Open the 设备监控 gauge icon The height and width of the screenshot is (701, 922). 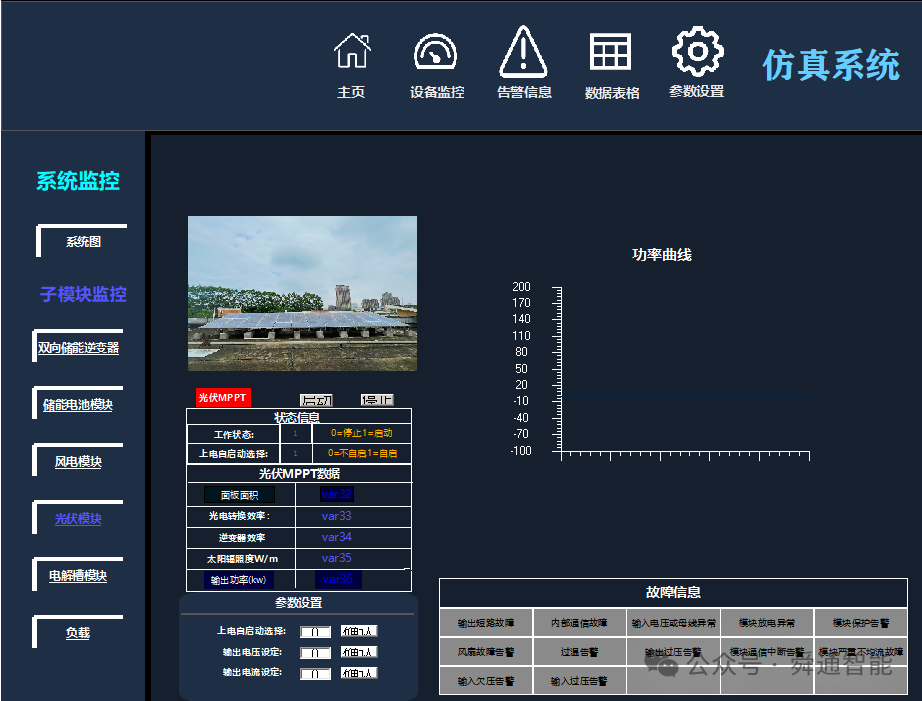435,52
